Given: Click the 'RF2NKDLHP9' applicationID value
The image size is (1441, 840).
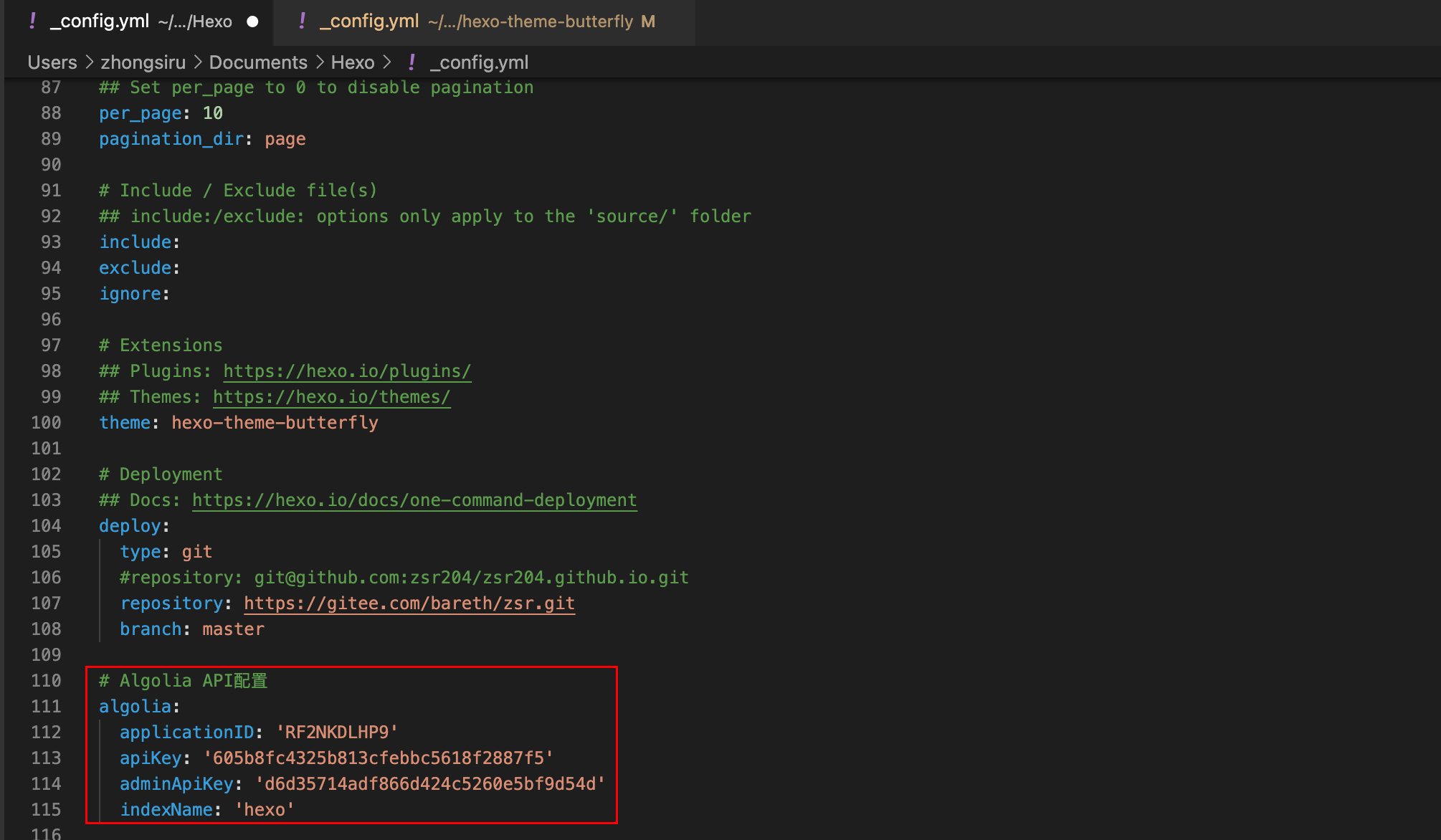Looking at the screenshot, I should click(x=337, y=732).
